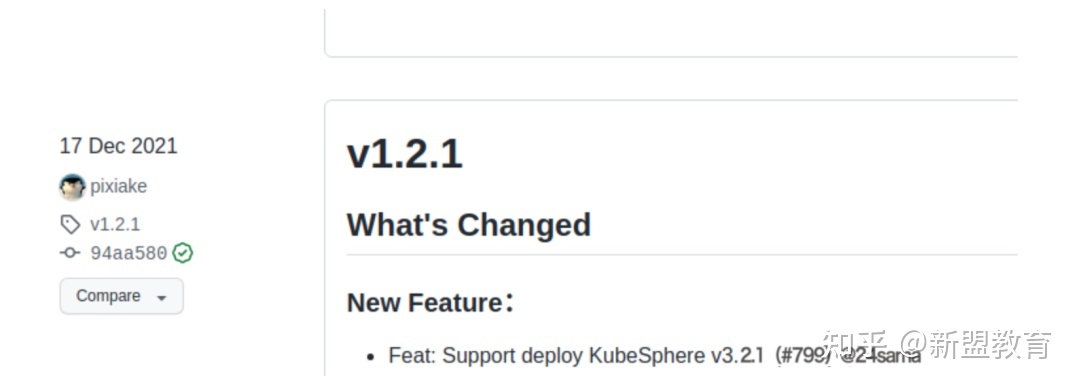
Task: Click the 17 Dec 2021 release date
Action: tap(118, 146)
